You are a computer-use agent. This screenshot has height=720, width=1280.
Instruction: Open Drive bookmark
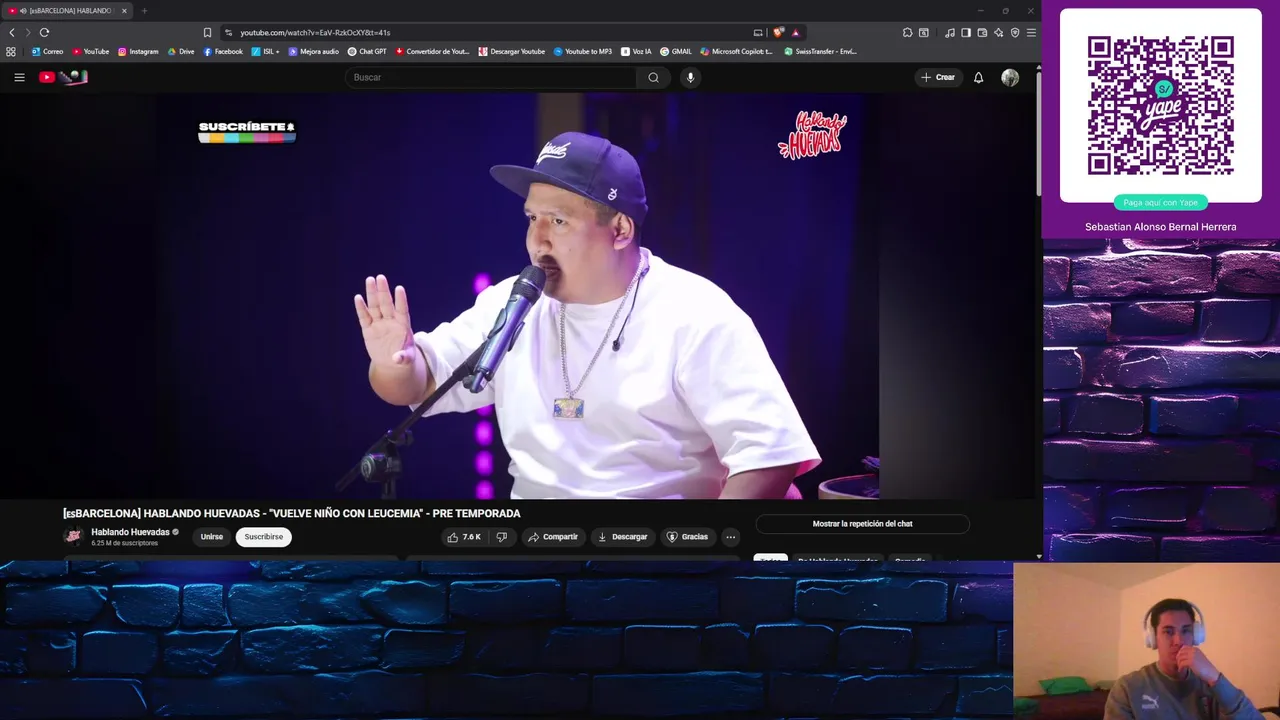[181, 51]
